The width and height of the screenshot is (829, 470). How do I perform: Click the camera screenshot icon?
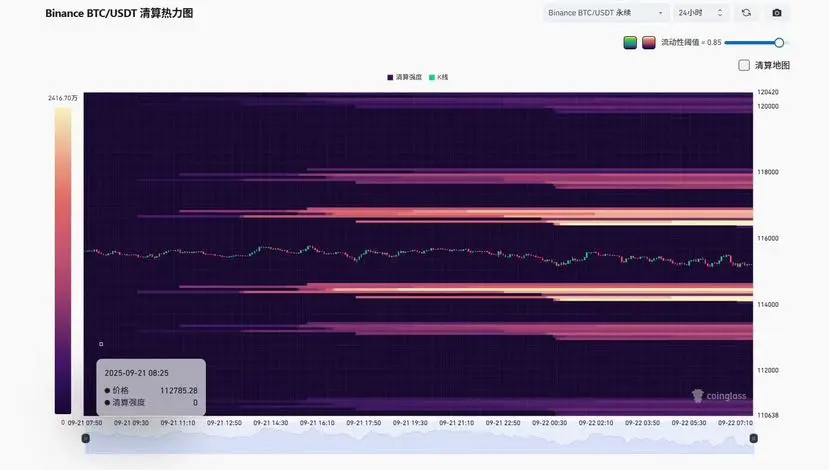click(777, 13)
